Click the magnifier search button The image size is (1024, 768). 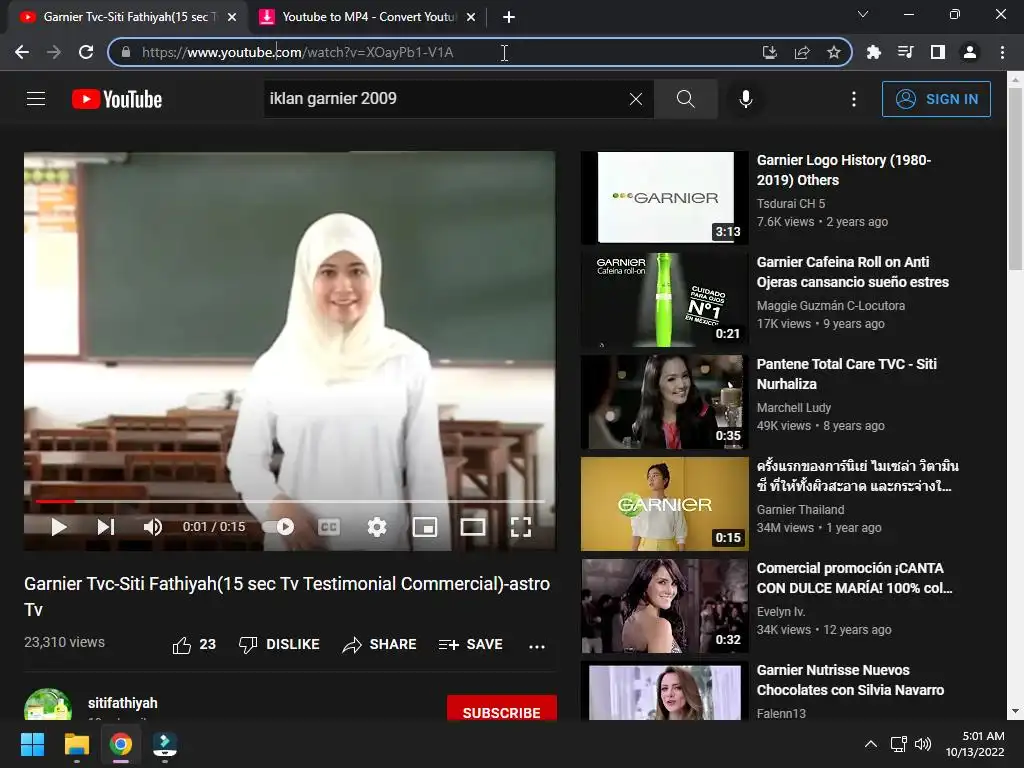tap(686, 99)
